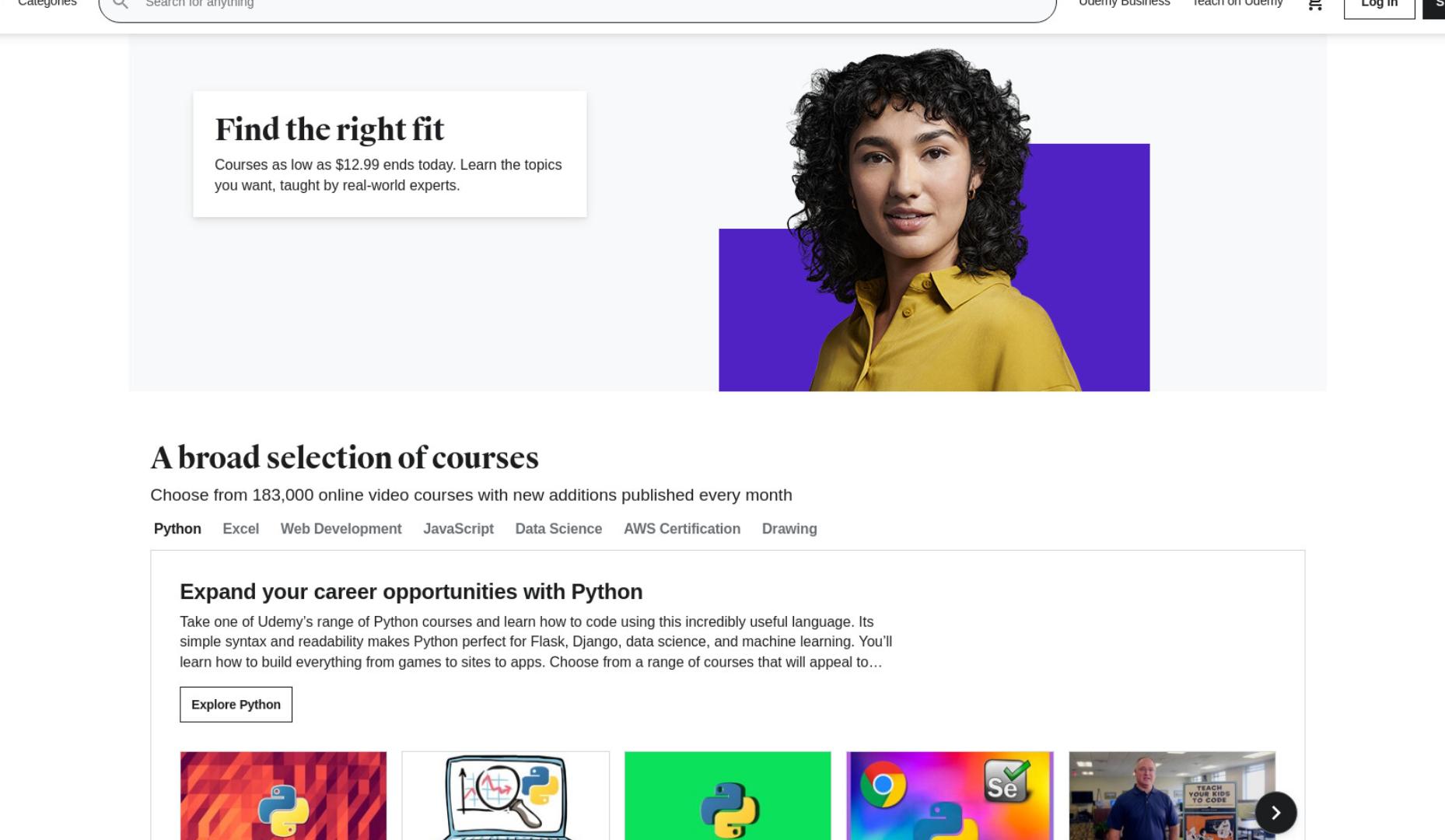Show the Drawing courses tab
This screenshot has height=840, width=1445.
[789, 529]
